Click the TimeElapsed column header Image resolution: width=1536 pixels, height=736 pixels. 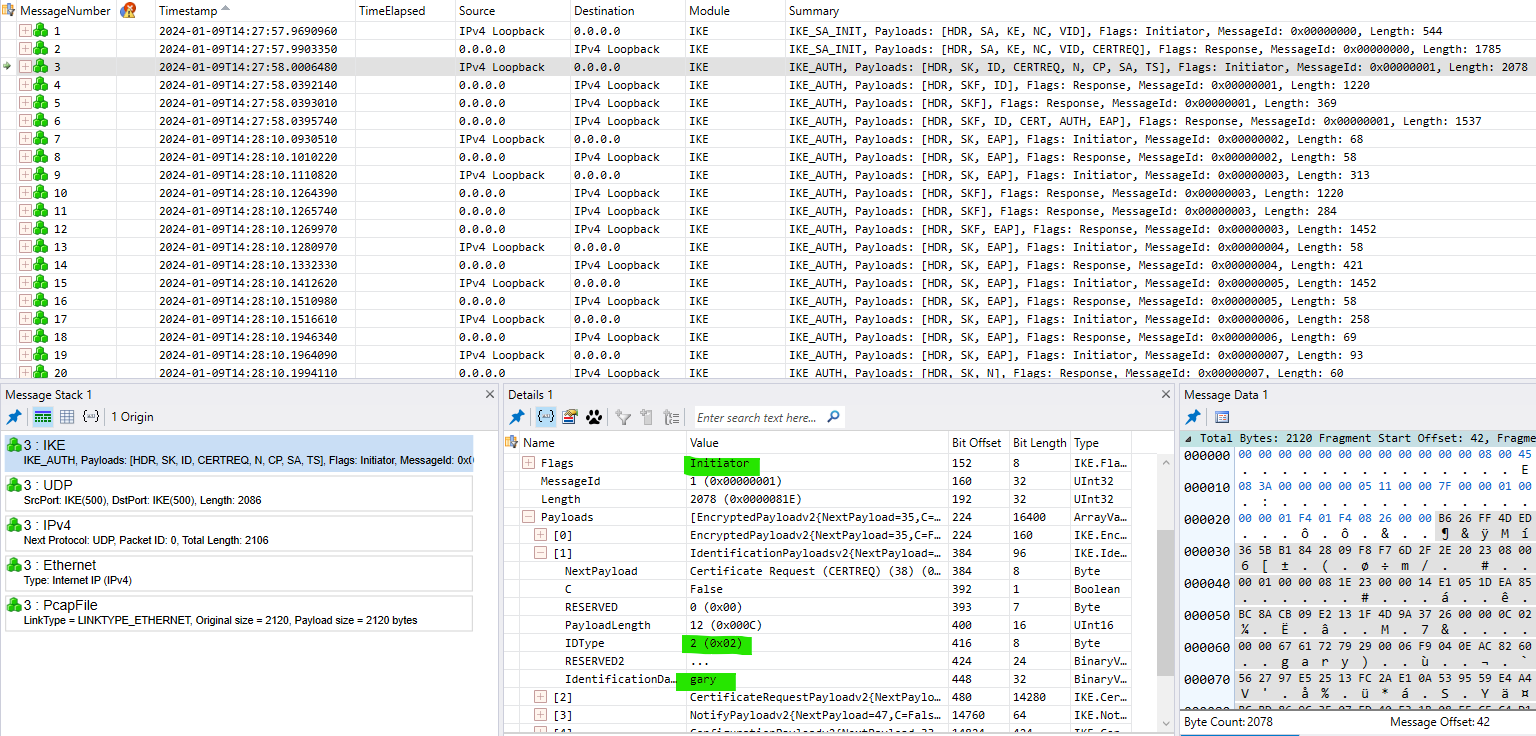click(x=404, y=10)
